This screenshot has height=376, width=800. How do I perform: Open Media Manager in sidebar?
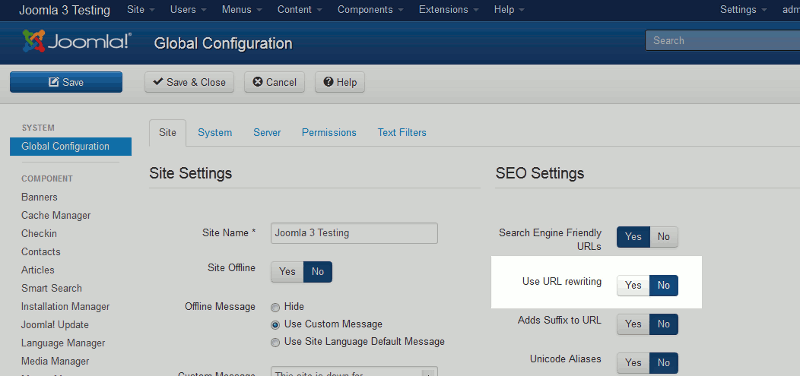click(x=55, y=361)
